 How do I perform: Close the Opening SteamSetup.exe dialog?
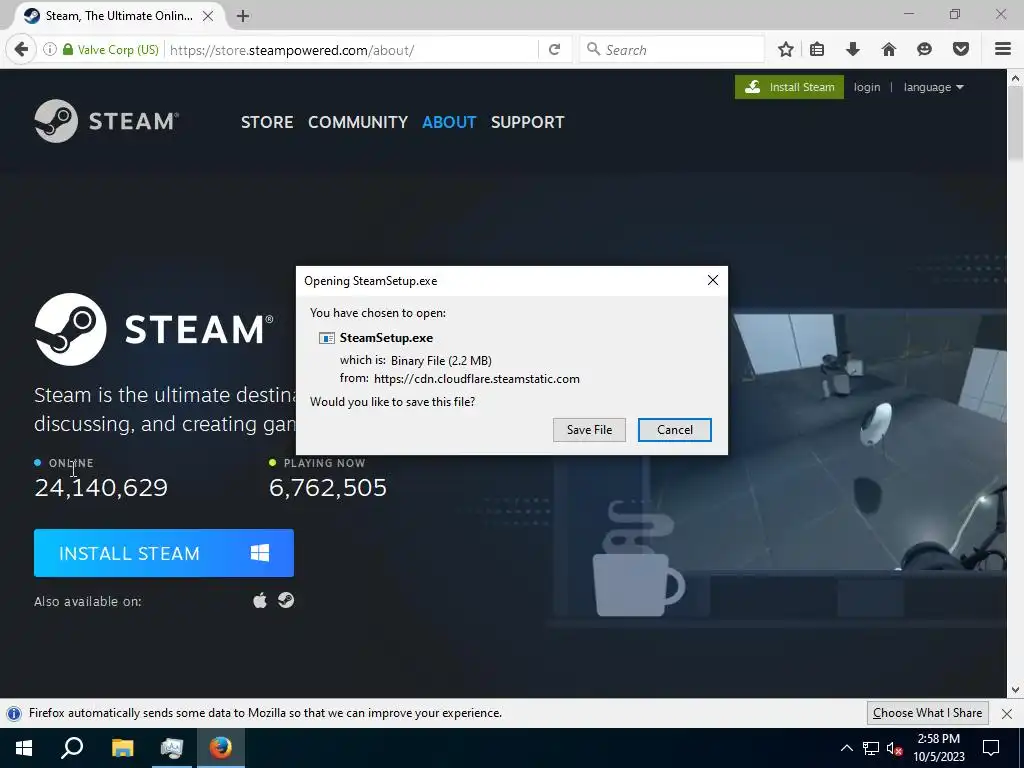712,280
